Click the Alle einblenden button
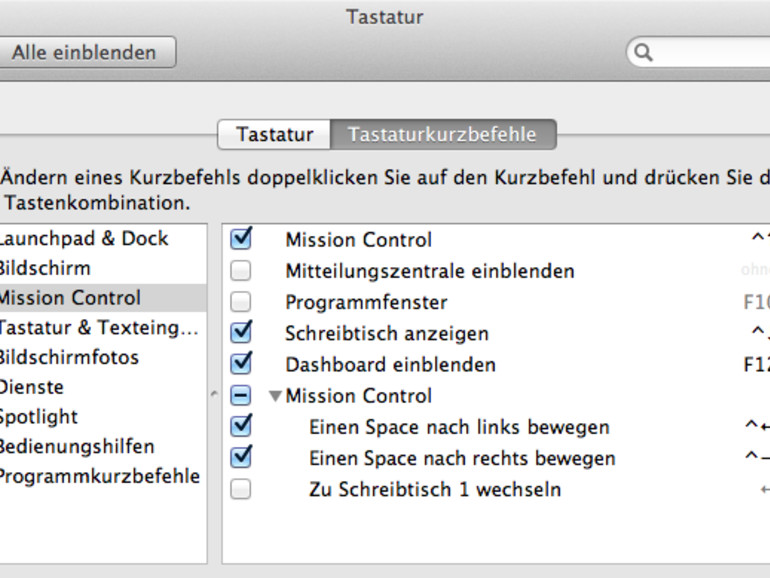 pos(86,52)
